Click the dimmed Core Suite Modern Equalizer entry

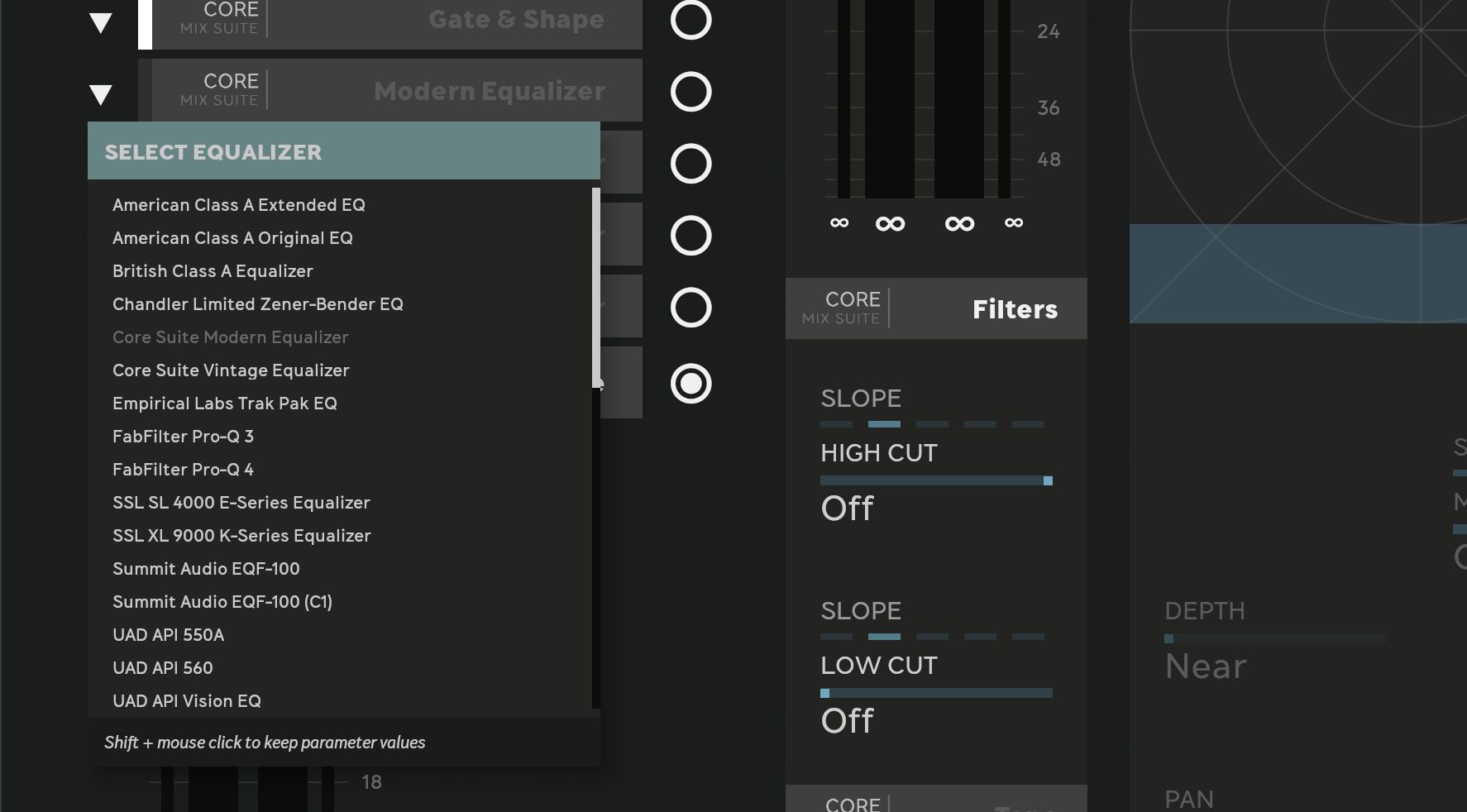(x=231, y=337)
